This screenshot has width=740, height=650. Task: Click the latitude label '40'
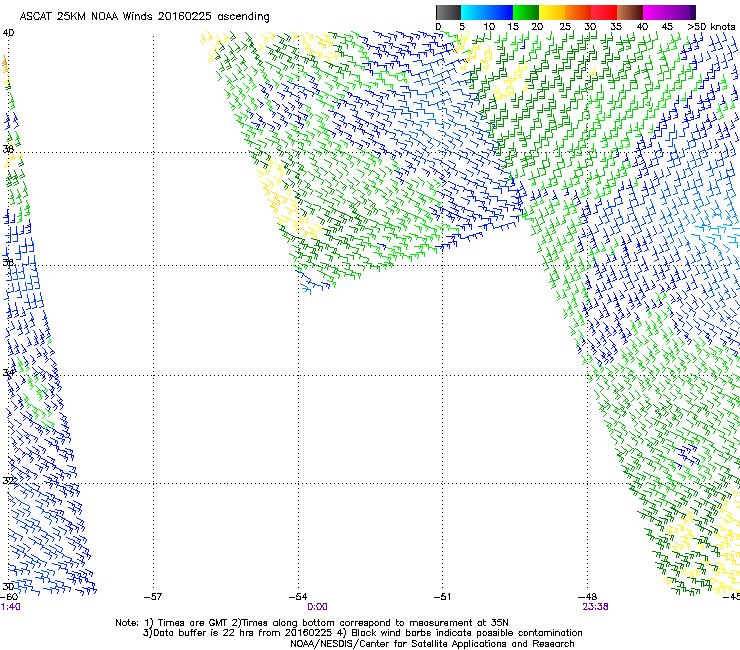[x=8, y=33]
